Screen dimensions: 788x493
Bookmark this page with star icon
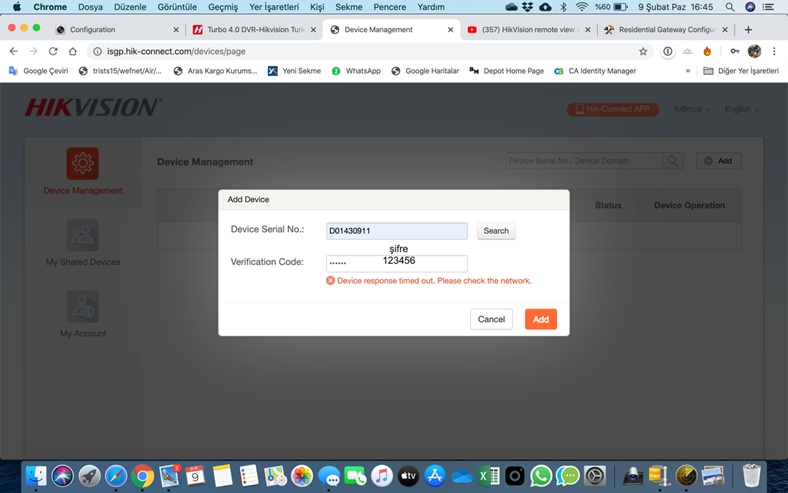tap(643, 51)
